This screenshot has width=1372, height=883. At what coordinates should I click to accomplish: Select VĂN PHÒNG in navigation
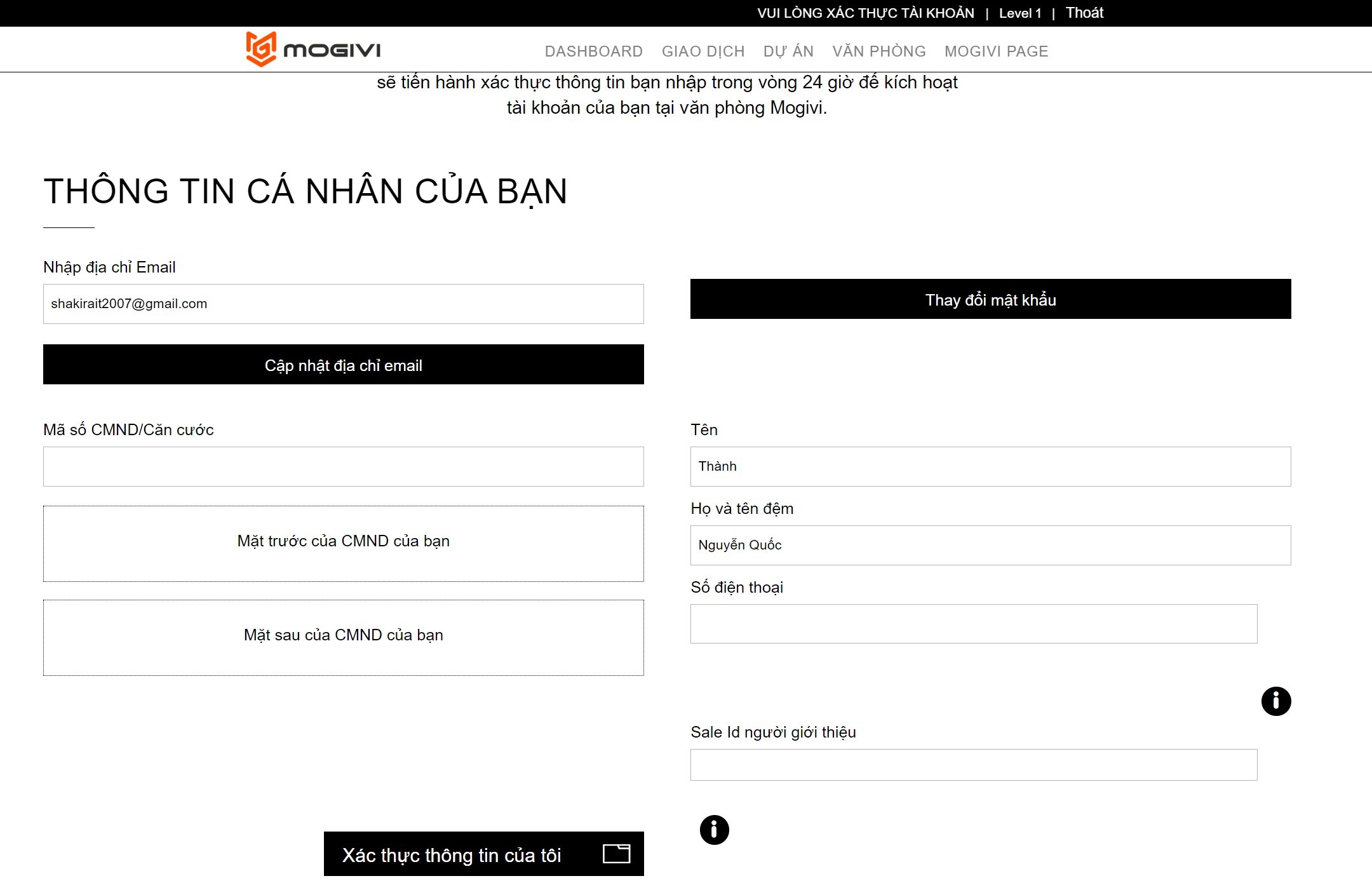coord(878,51)
